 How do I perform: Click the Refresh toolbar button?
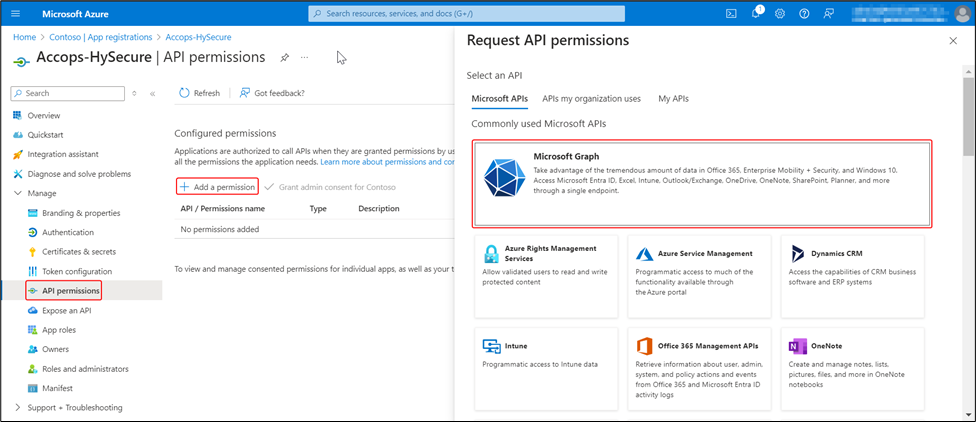click(200, 93)
